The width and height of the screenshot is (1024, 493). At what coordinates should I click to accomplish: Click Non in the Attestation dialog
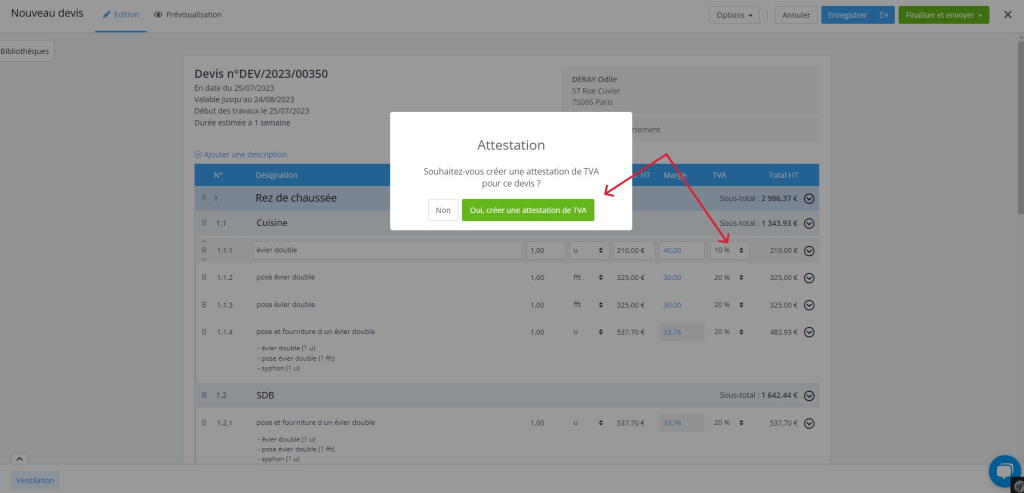(442, 210)
